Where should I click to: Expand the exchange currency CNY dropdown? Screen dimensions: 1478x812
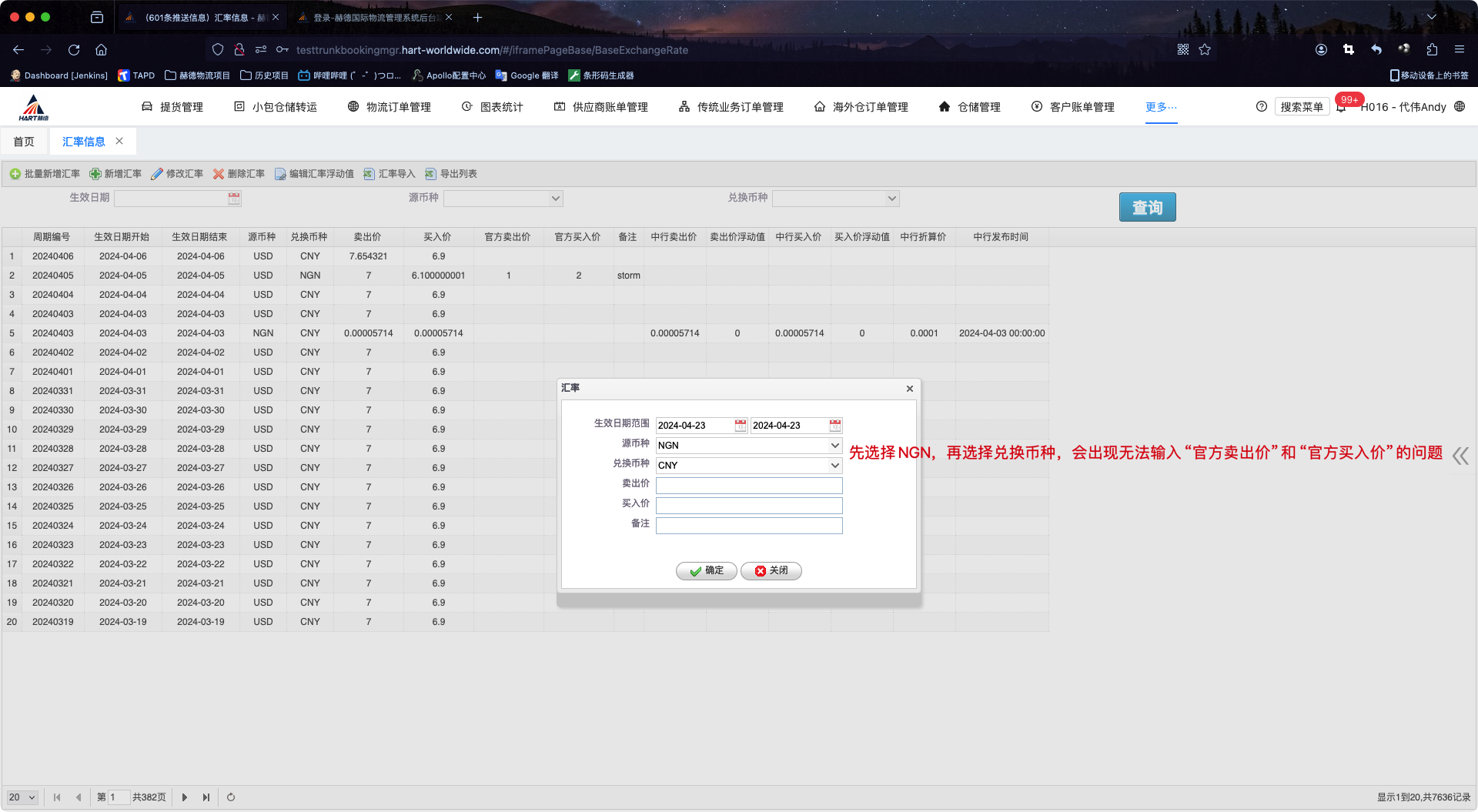[x=834, y=466]
